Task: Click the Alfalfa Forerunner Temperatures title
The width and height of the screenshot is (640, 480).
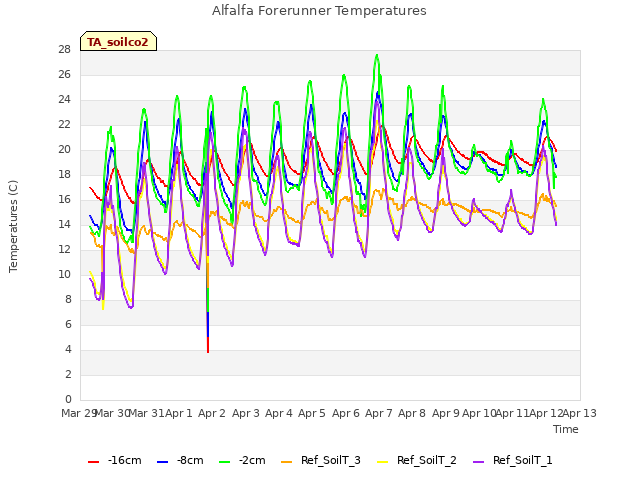Action: [x=319, y=11]
